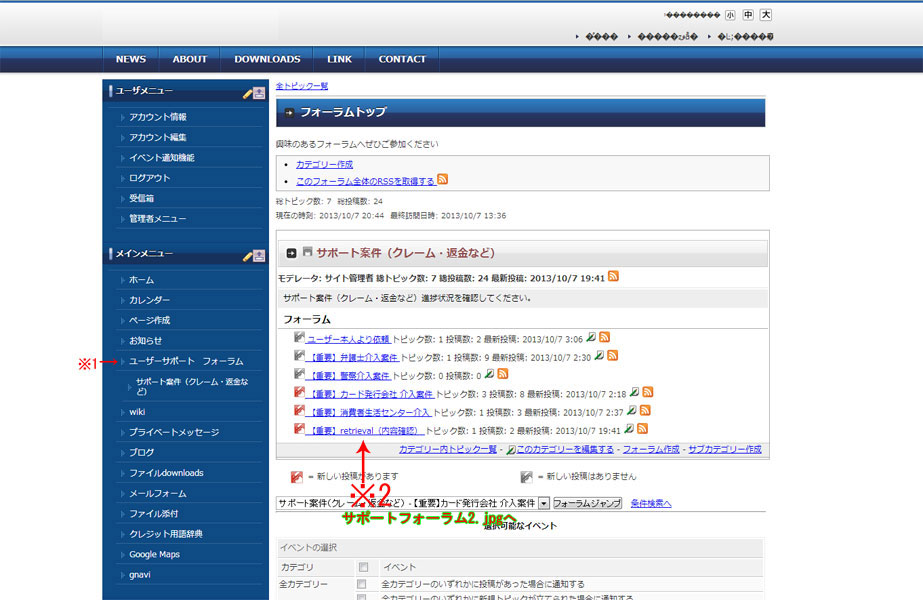The width and height of the screenshot is (923, 600).
Task: Click the フォーラムジャンプ button
Action: coord(587,503)
